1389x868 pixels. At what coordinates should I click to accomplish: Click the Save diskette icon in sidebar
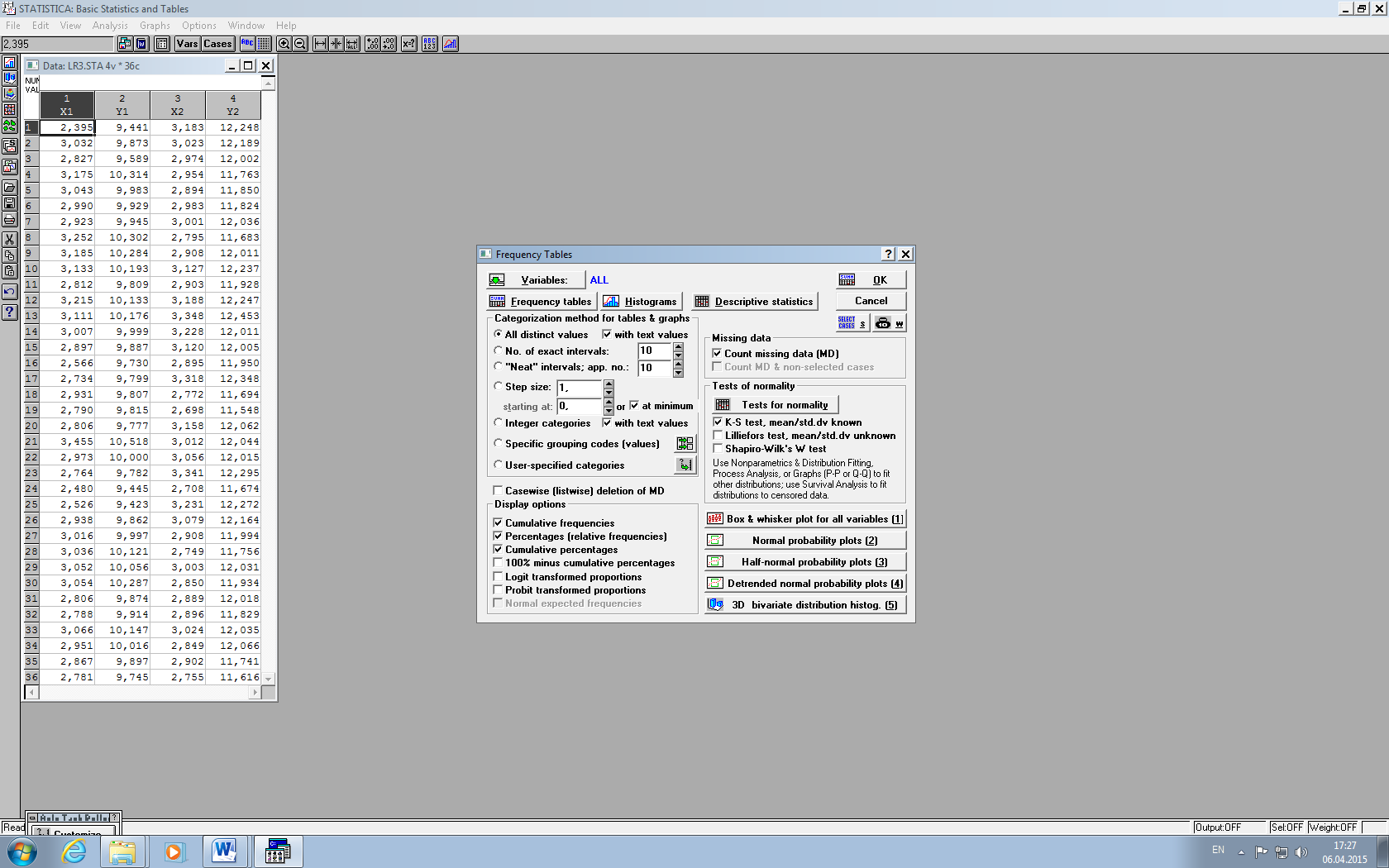(x=9, y=203)
